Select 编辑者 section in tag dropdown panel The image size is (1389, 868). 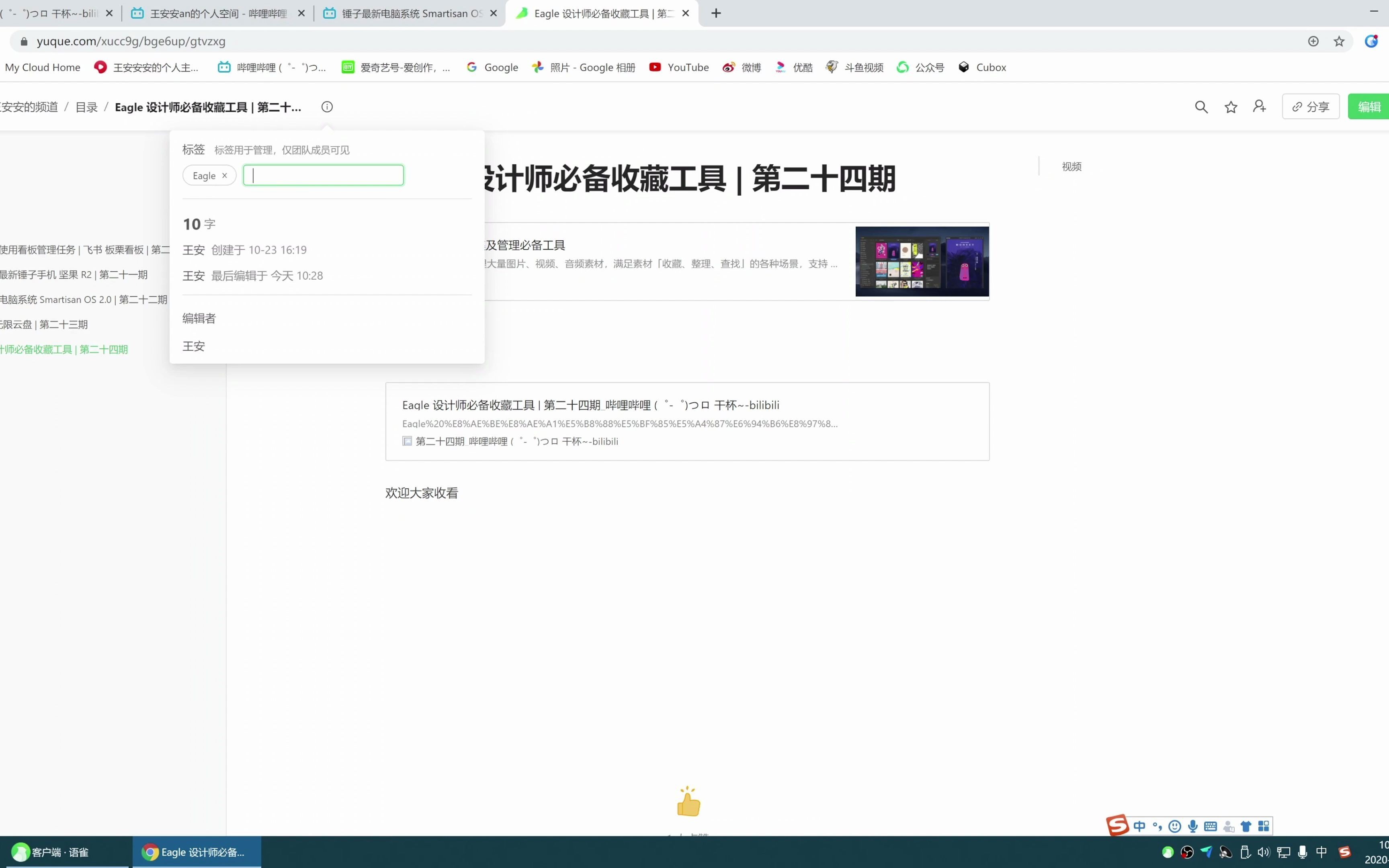[199, 318]
